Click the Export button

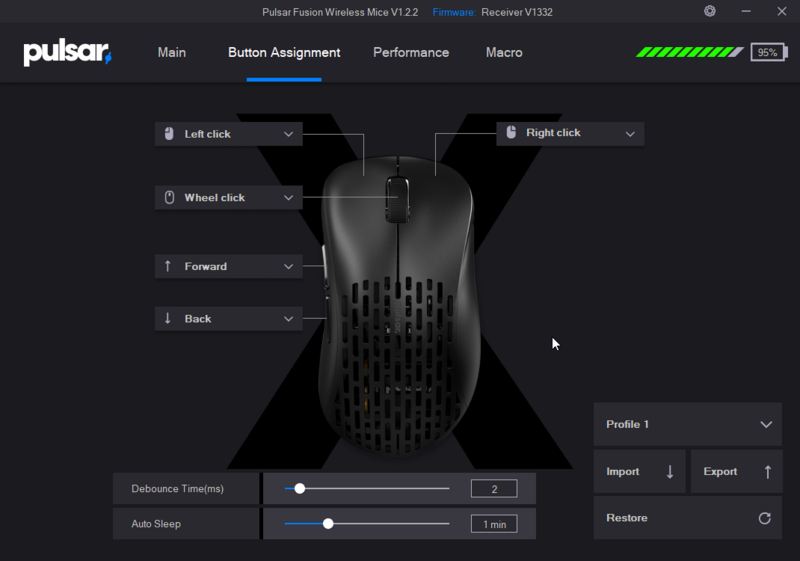click(736, 472)
